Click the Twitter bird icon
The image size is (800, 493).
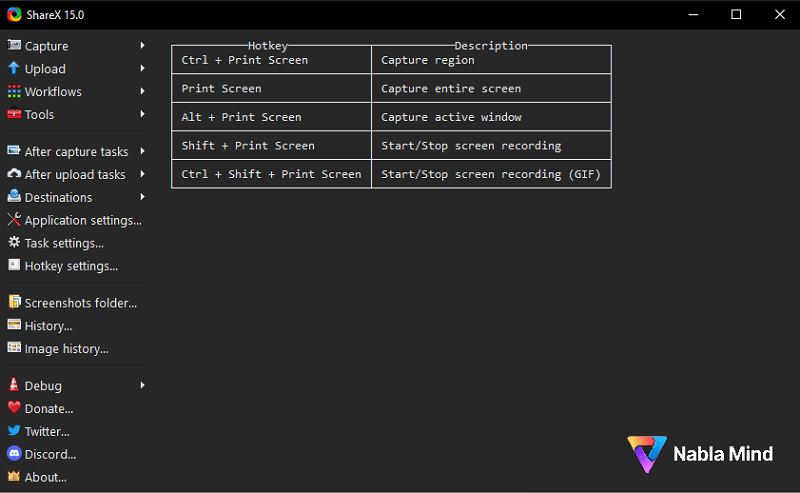coord(14,431)
